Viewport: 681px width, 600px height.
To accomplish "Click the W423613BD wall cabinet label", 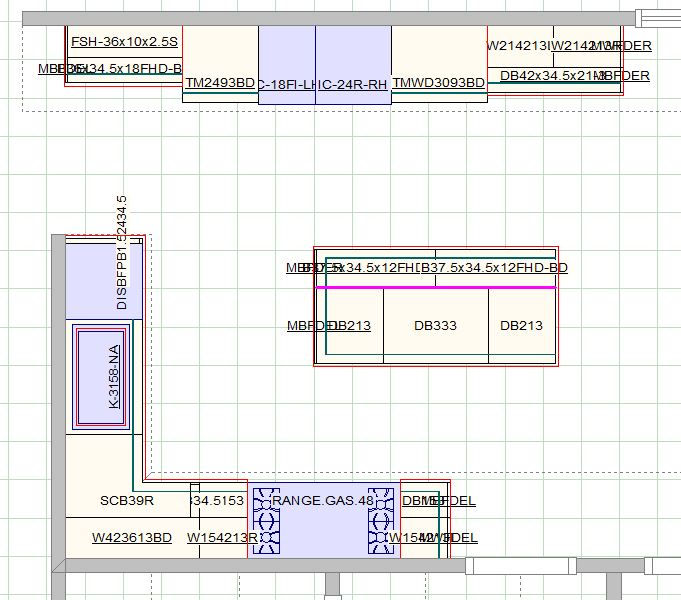I will tap(132, 538).
